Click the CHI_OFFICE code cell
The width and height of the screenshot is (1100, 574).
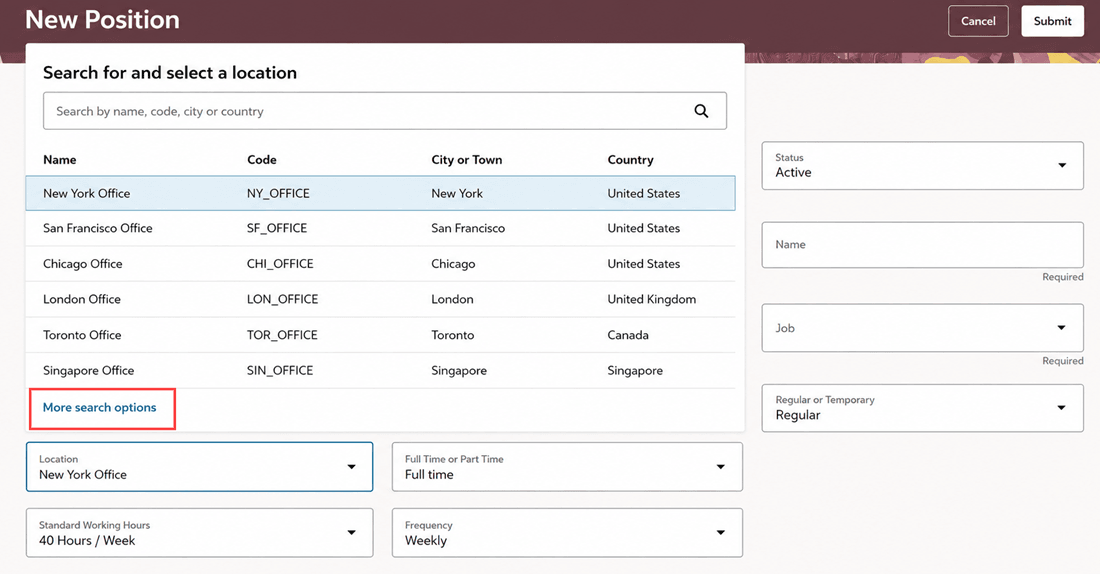pyautogui.click(x=280, y=264)
